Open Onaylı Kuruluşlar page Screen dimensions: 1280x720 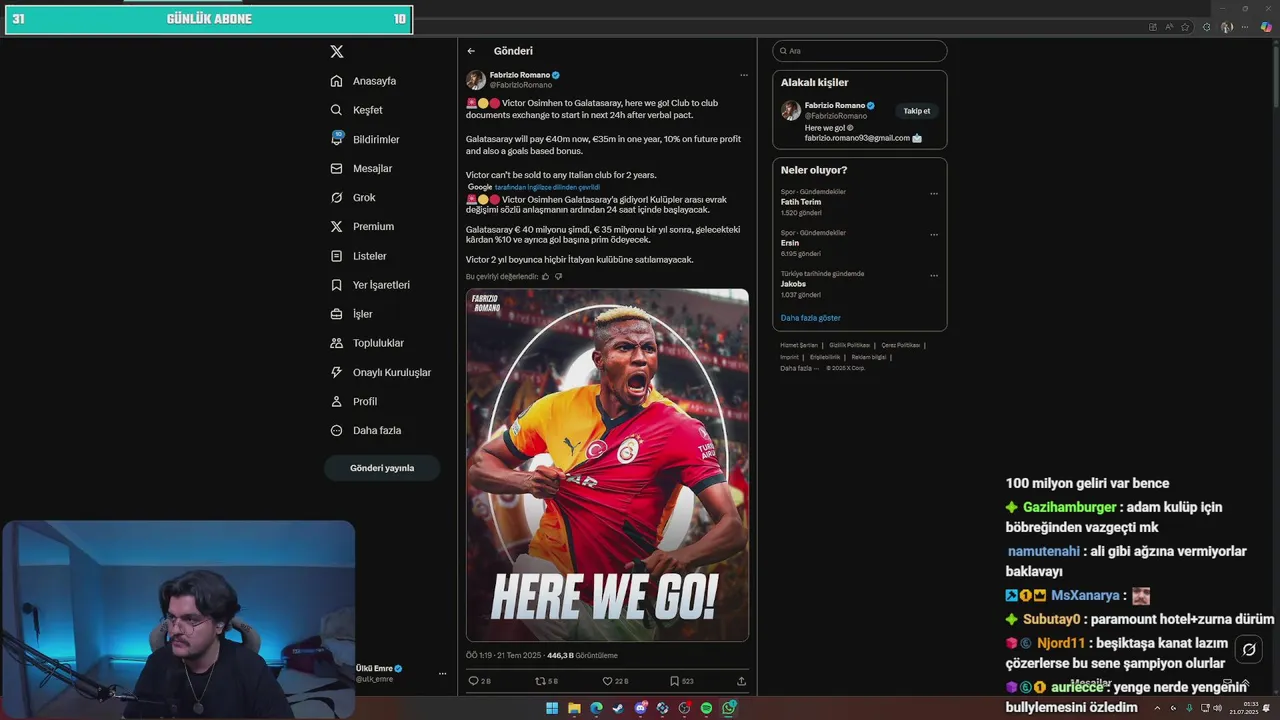click(382, 372)
